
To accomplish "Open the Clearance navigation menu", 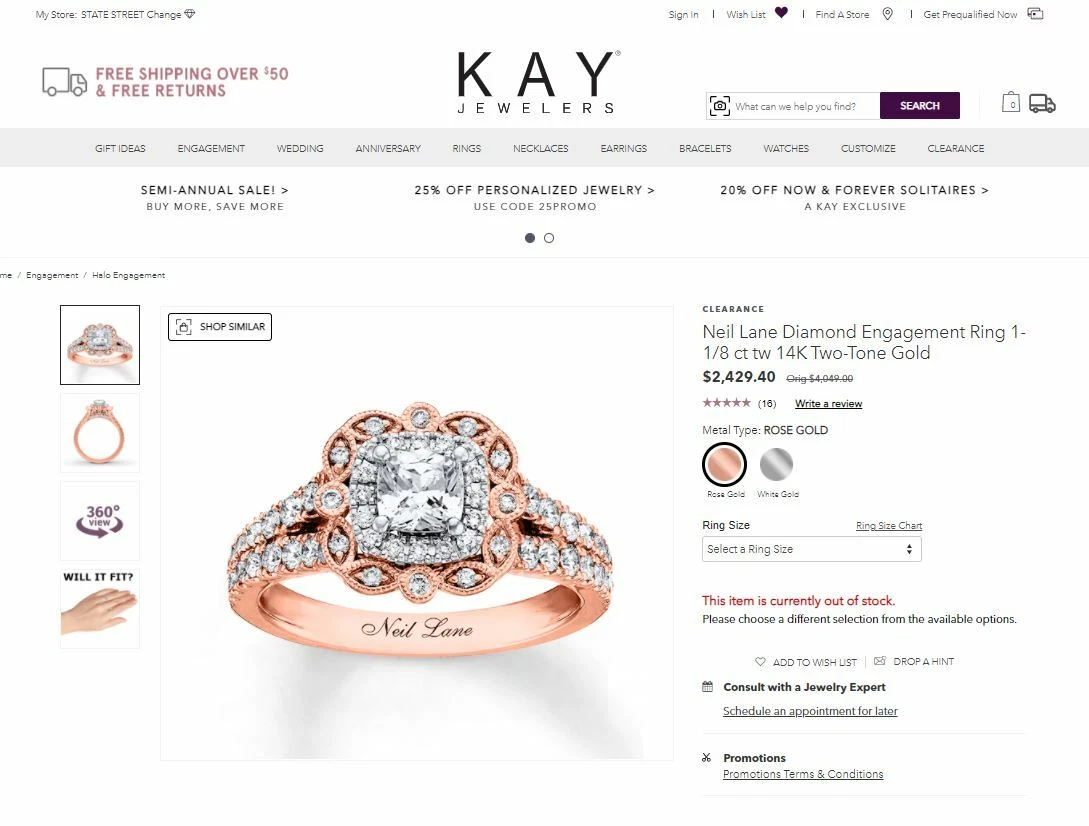I will (956, 148).
